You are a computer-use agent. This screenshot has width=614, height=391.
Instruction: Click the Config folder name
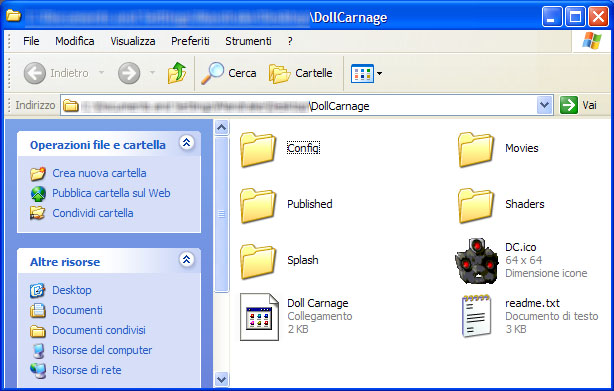[303, 148]
